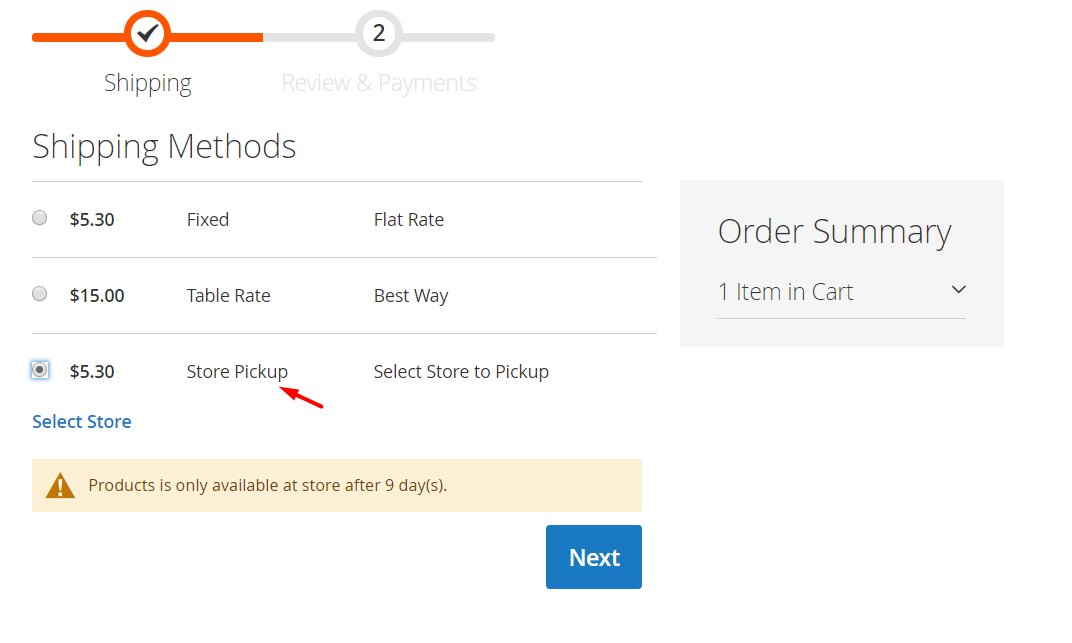Expand the "1 Item in Cart" section

(x=786, y=292)
